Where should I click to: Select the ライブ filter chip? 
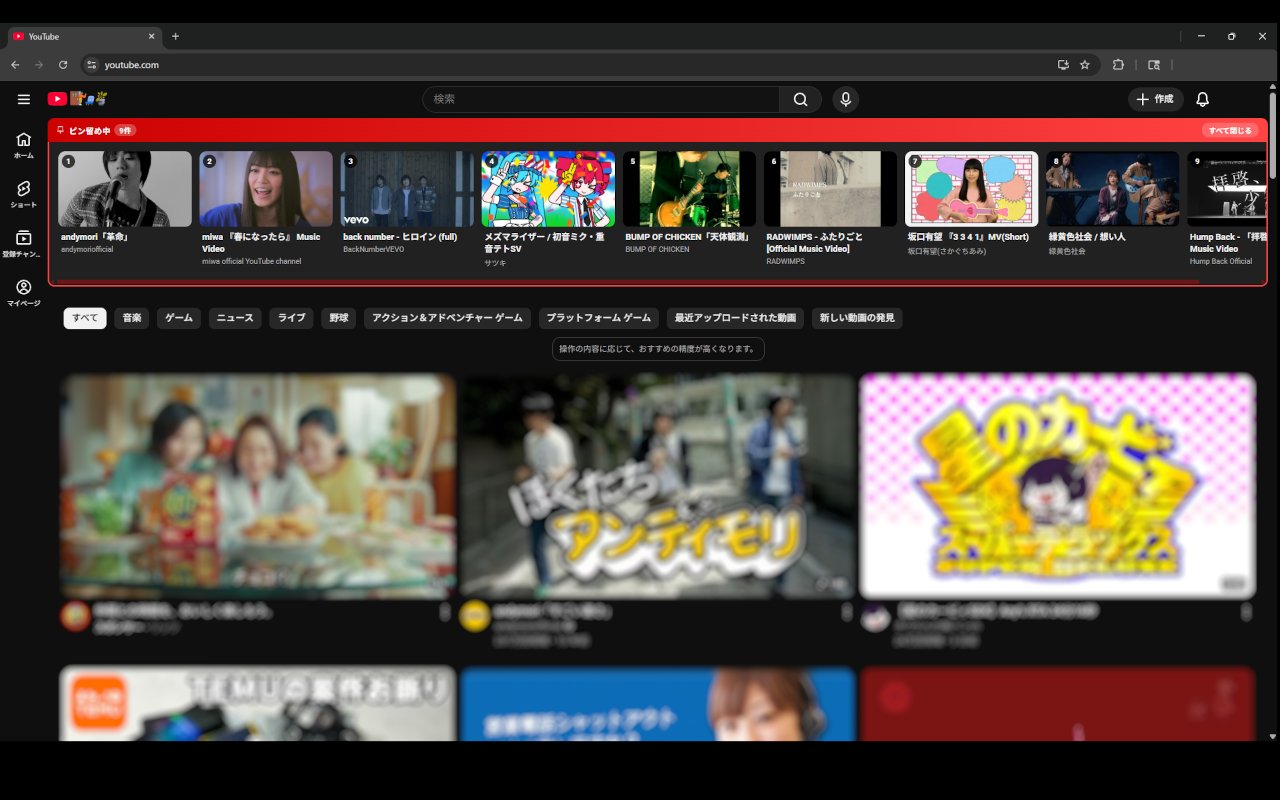pyautogui.click(x=292, y=318)
